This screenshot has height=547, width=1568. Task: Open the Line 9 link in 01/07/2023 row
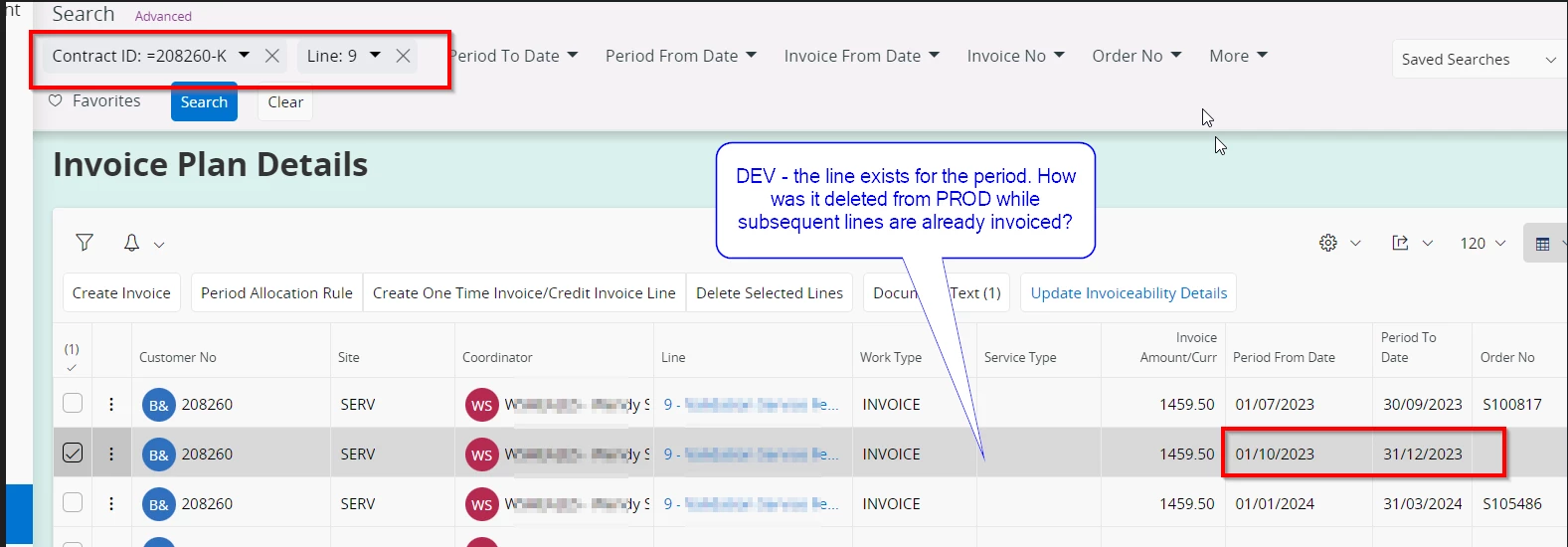[751, 404]
